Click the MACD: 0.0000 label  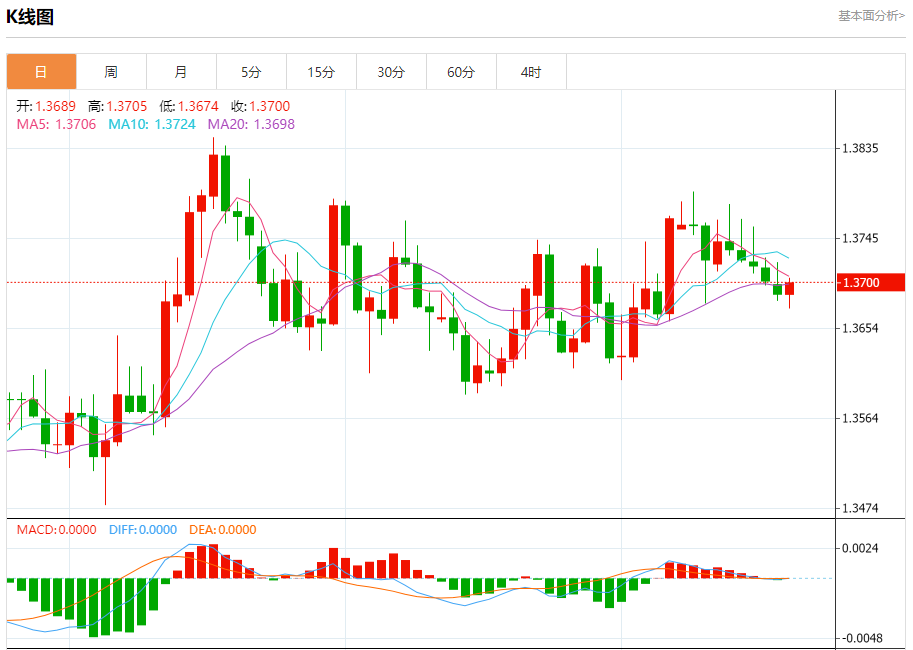pyautogui.click(x=56, y=529)
